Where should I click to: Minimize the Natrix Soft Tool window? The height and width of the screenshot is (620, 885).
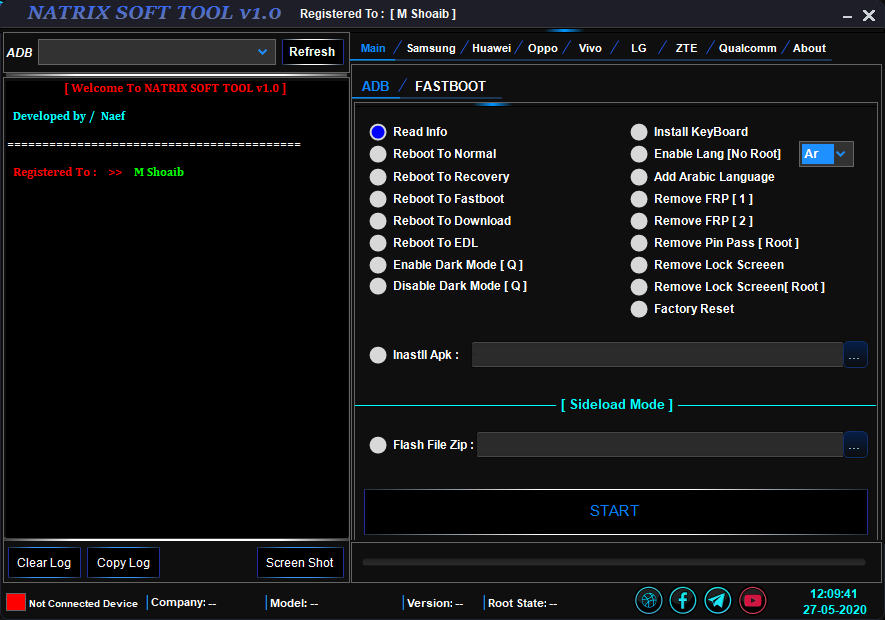tap(847, 16)
